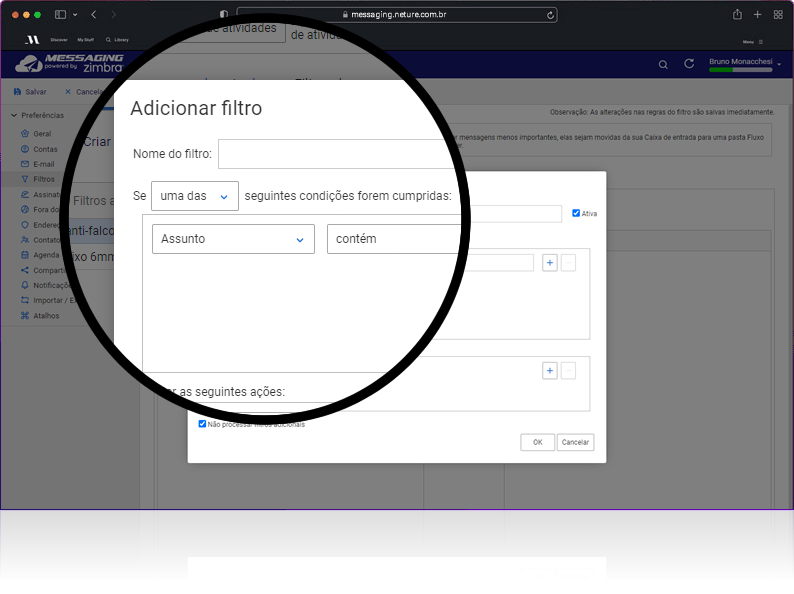Click the Importar / Exportar arrows icon
This screenshot has height=594, width=794.
(25, 300)
